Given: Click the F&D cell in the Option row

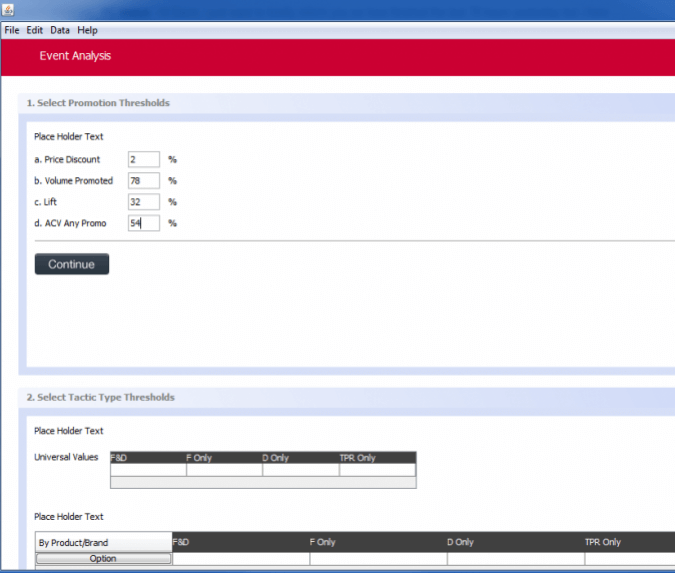Looking at the screenshot, I should pyautogui.click(x=241, y=559).
